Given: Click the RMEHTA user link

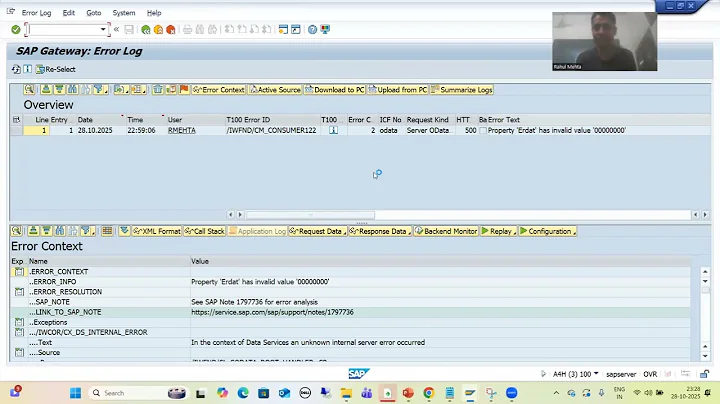Looking at the screenshot, I should (182, 131).
